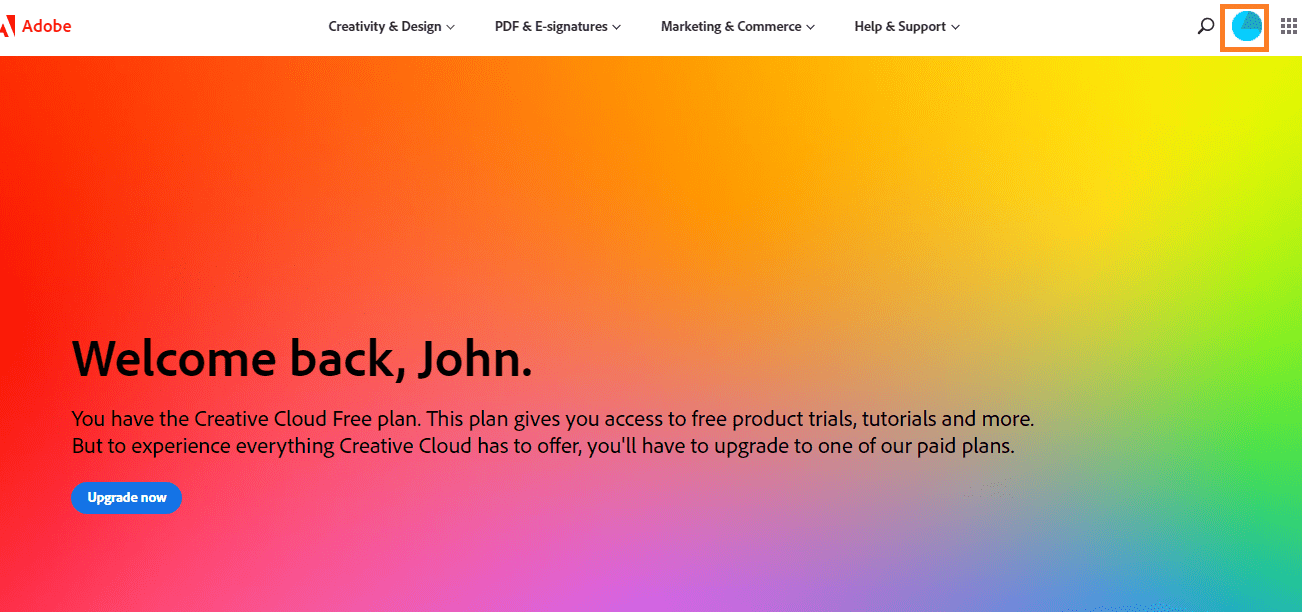
Task: Click the red Adobe 'A' mark
Action: [x=10, y=25]
